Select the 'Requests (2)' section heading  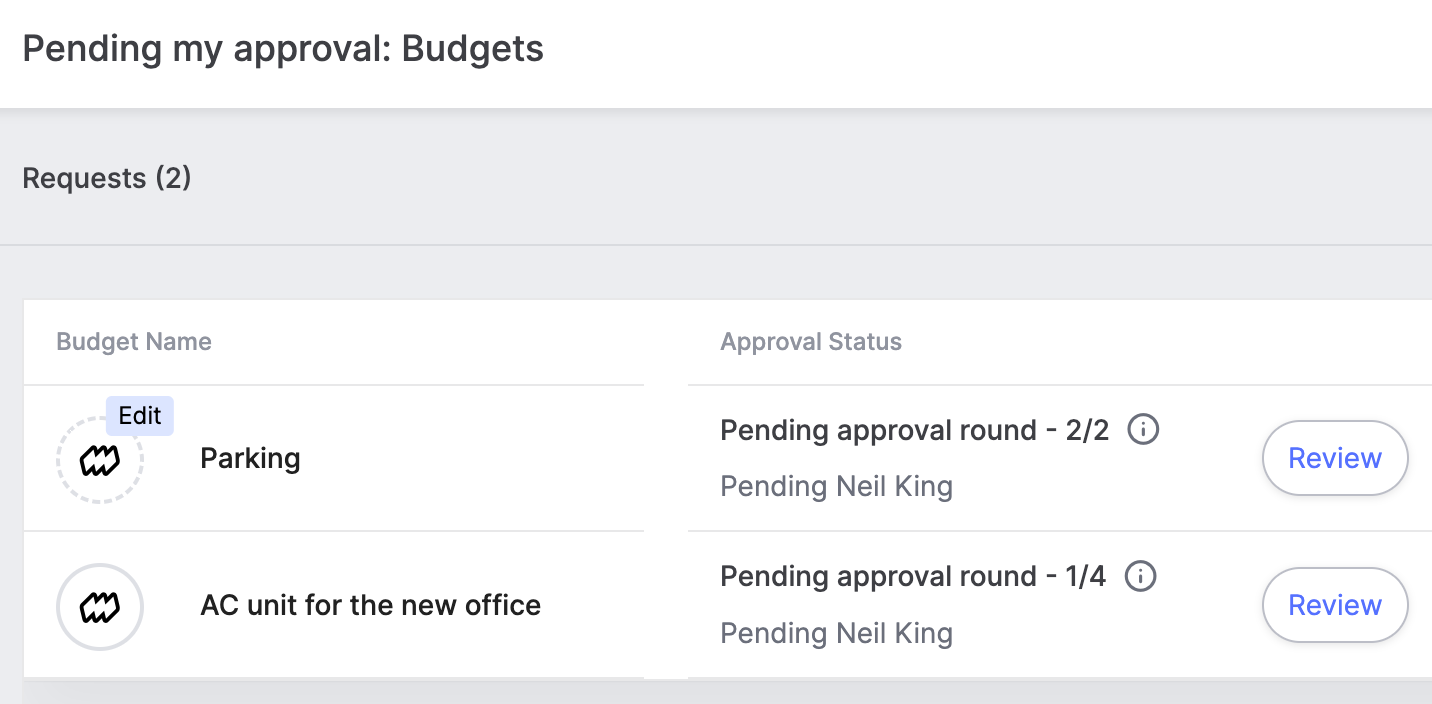click(107, 178)
